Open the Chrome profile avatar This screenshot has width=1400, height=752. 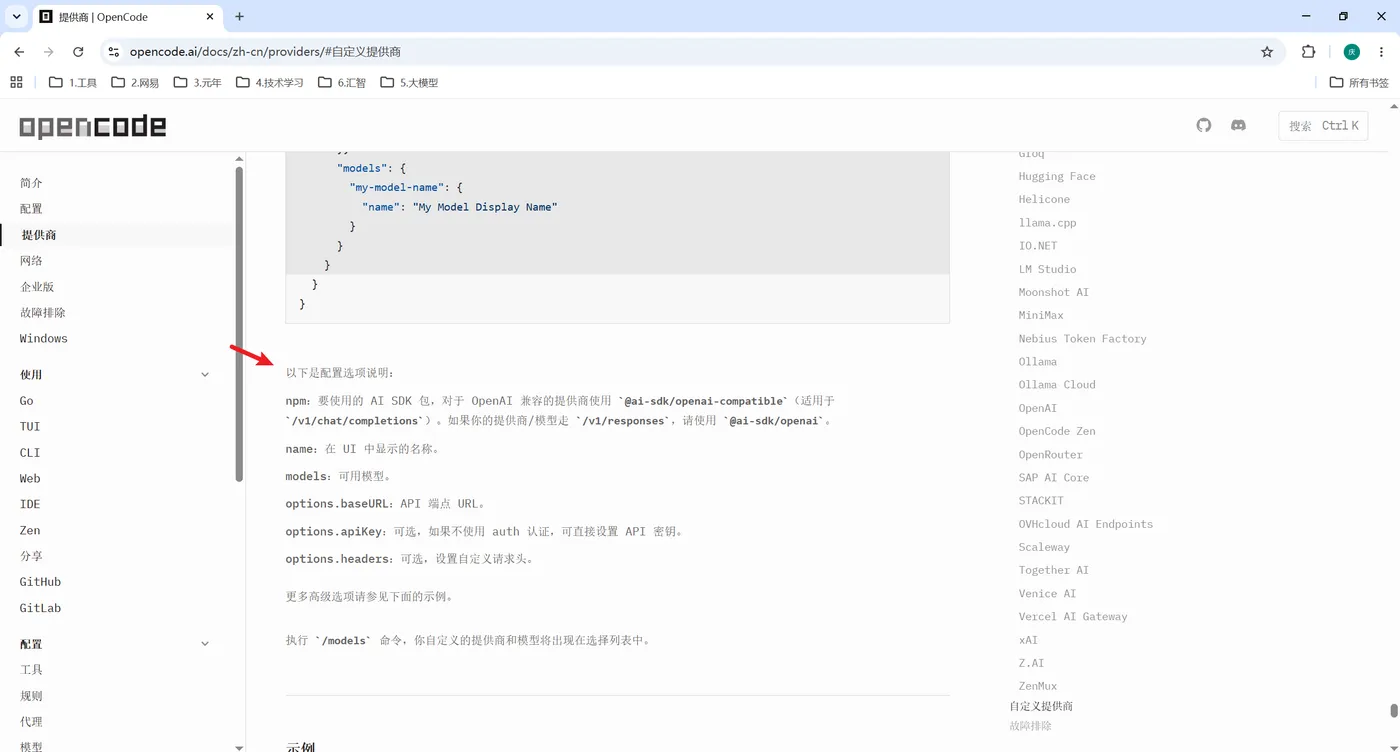pos(1352,52)
